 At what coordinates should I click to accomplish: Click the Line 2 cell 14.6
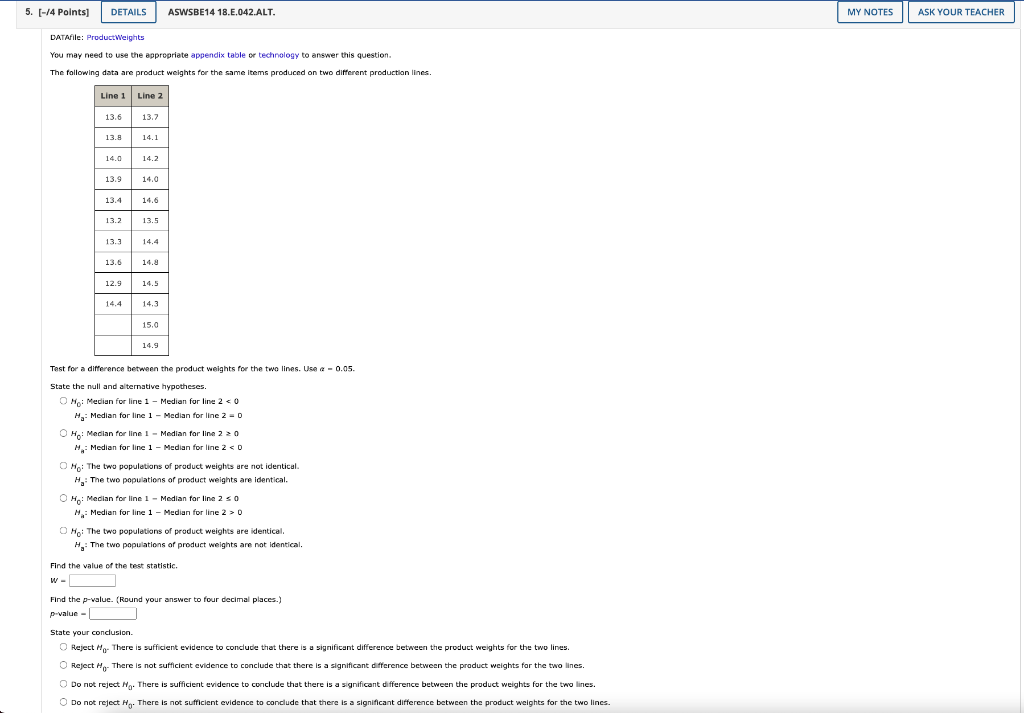click(150, 200)
